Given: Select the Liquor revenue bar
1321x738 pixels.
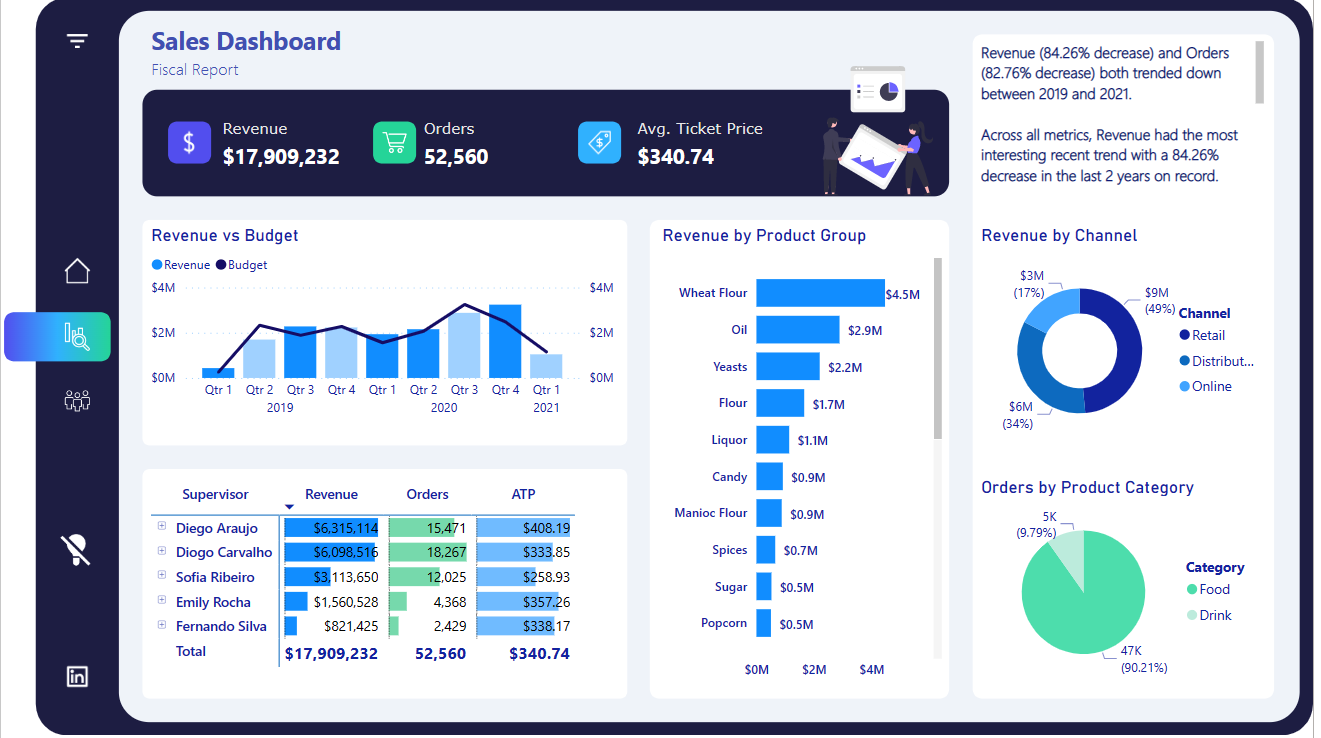Looking at the screenshot, I should point(773,440).
